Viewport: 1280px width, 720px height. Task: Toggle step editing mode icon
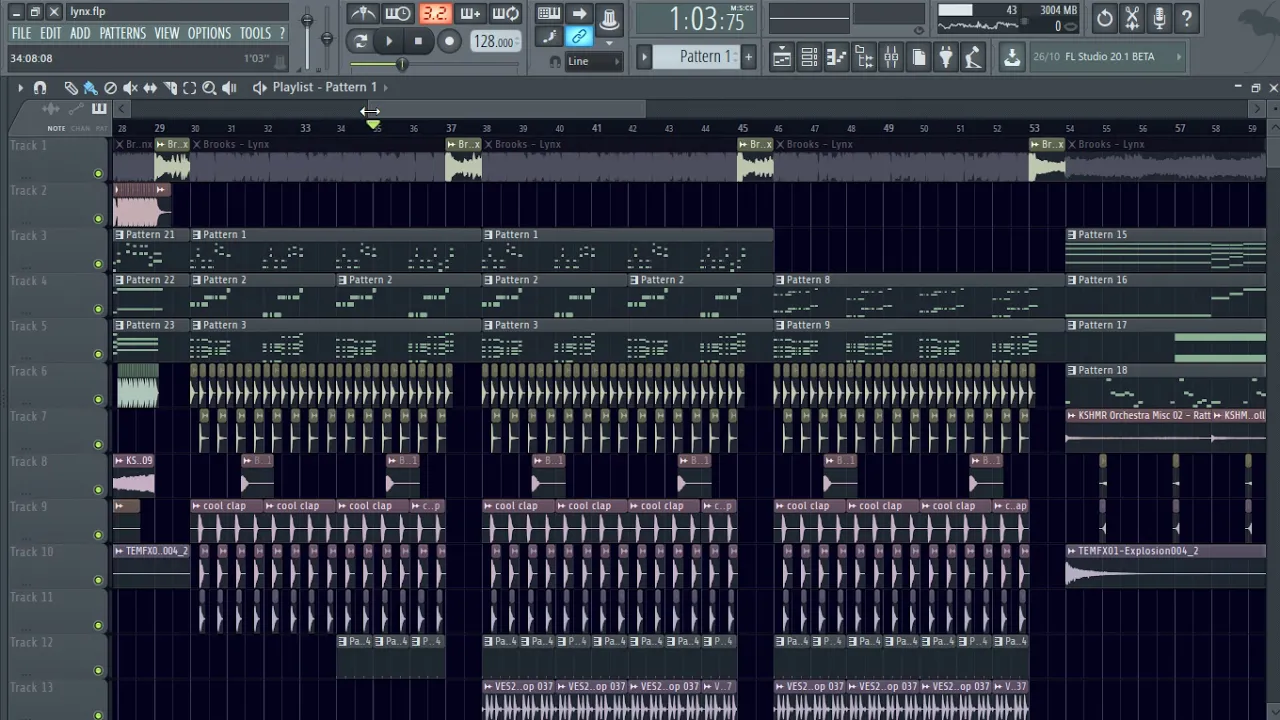point(548,38)
